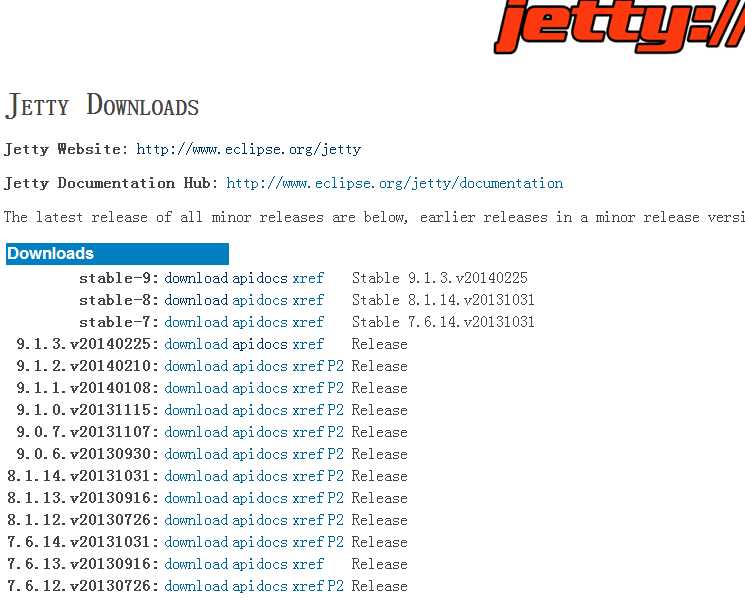The width and height of the screenshot is (745, 602).
Task: Open P2 link for 9.1.2.v20140210
Action: coord(335,366)
